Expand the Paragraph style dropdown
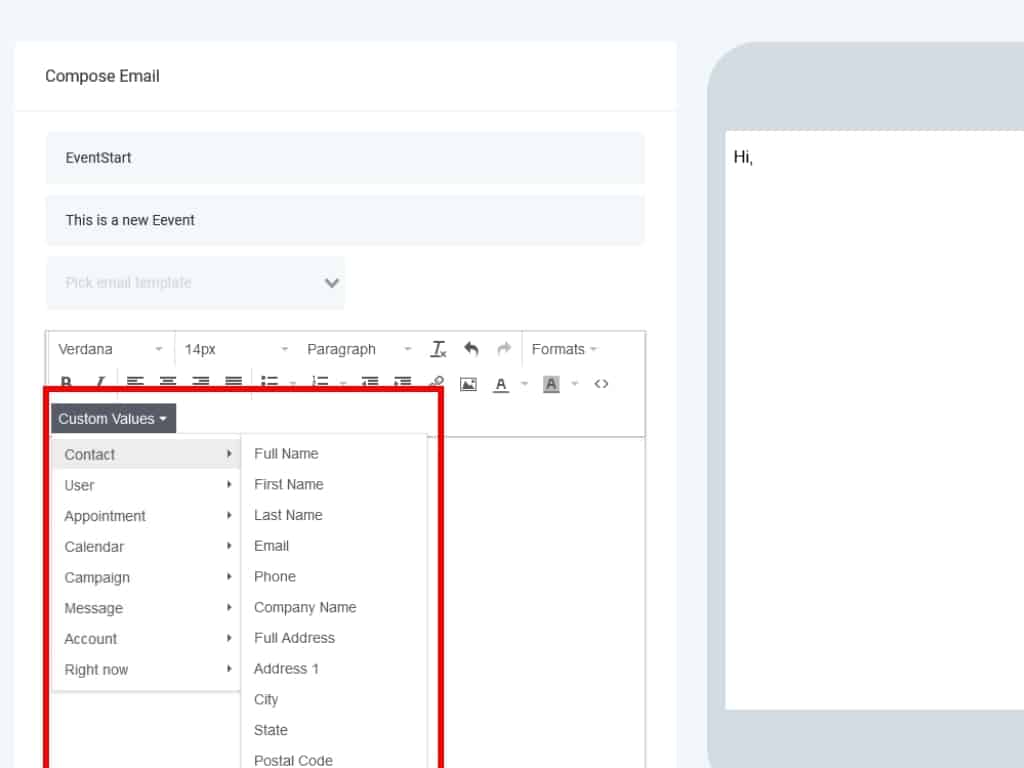Image resolution: width=1024 pixels, height=768 pixels. (358, 349)
